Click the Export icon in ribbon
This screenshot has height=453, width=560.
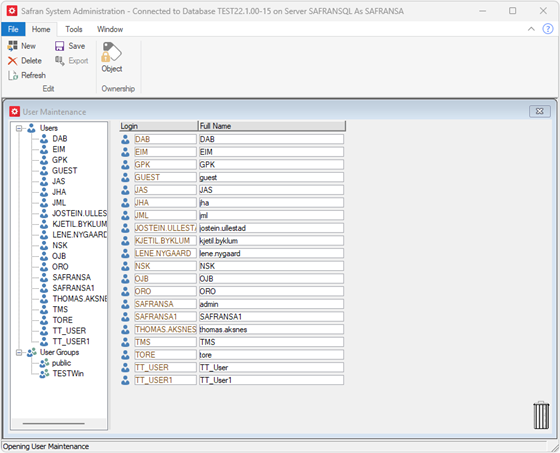click(x=59, y=61)
